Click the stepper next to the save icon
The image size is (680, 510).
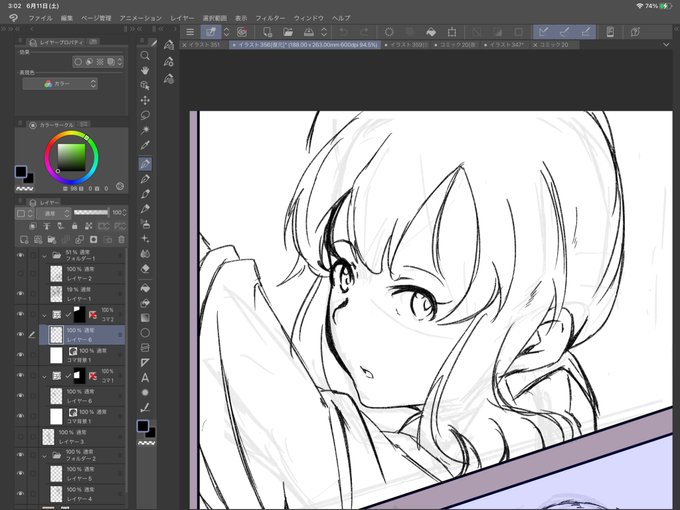click(324, 32)
